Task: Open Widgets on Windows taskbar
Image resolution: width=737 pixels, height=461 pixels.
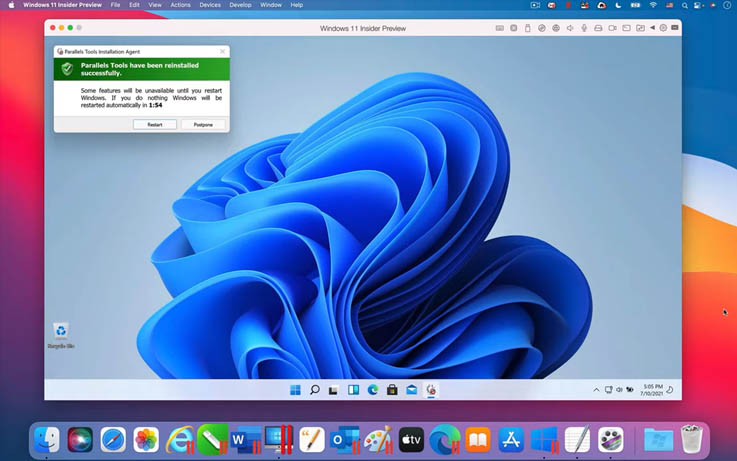Action: (x=353, y=390)
